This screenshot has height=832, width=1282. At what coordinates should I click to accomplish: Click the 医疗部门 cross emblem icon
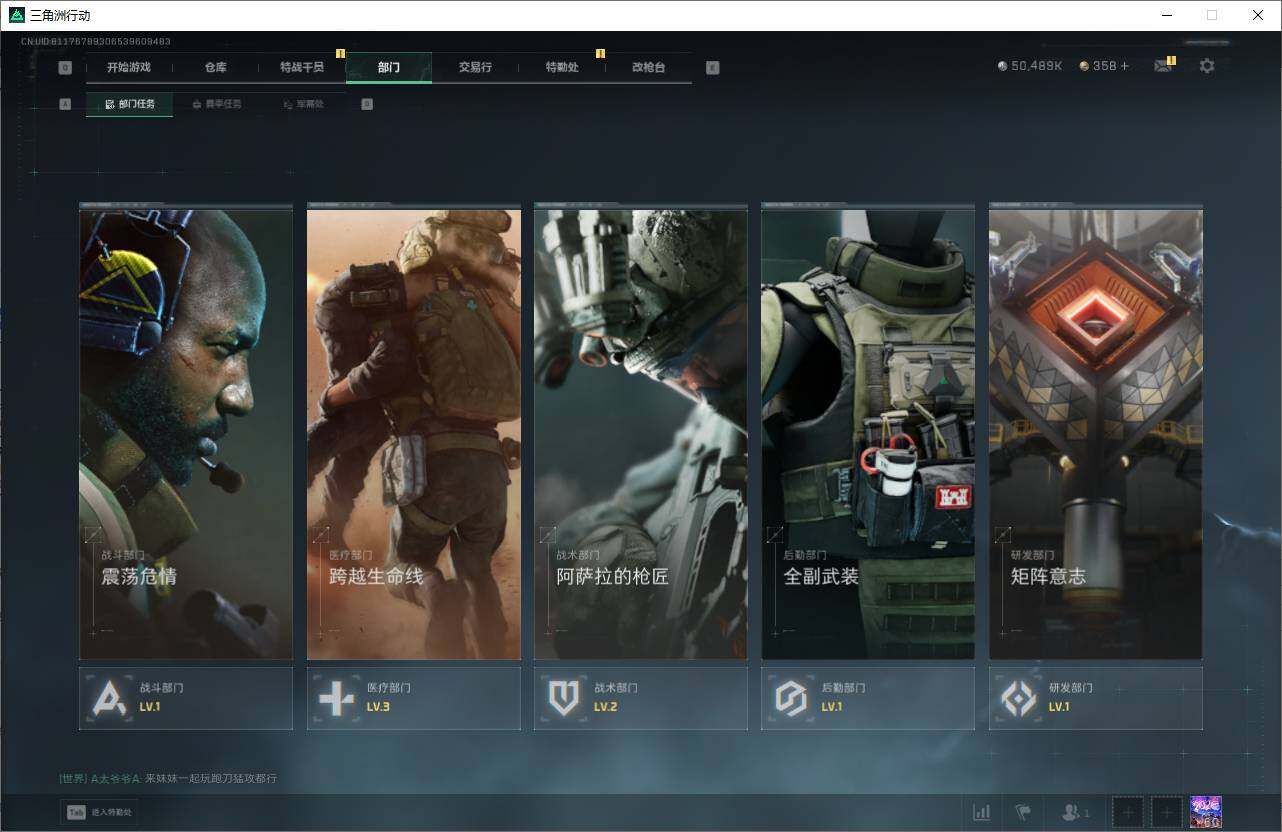(x=336, y=698)
